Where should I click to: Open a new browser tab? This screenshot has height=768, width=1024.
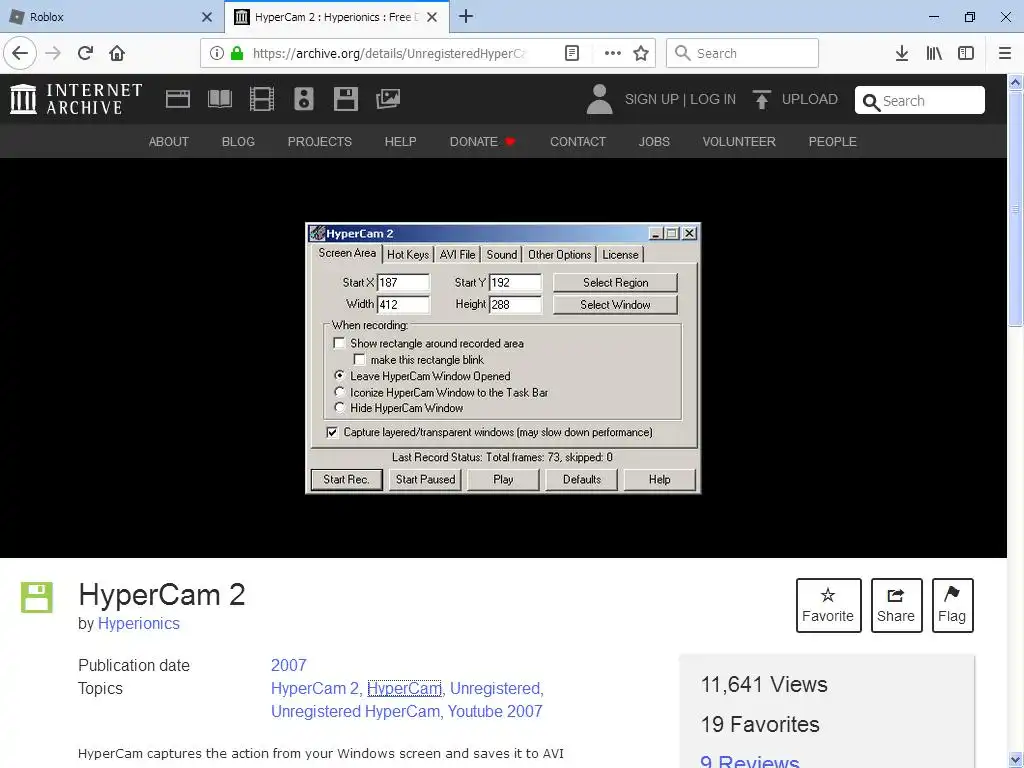pyautogui.click(x=466, y=16)
